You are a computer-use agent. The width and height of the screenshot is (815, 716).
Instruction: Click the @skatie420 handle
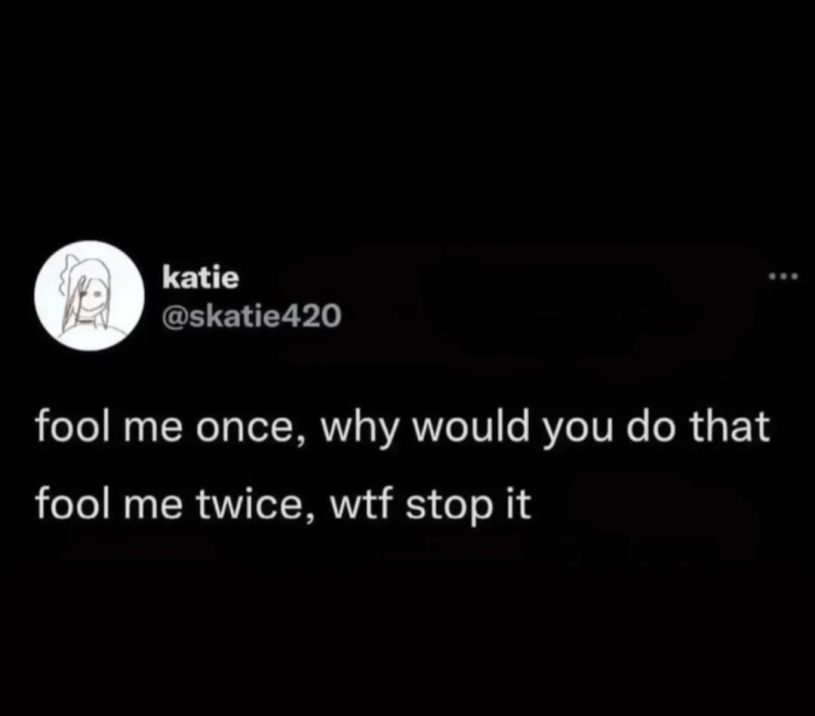click(x=252, y=315)
